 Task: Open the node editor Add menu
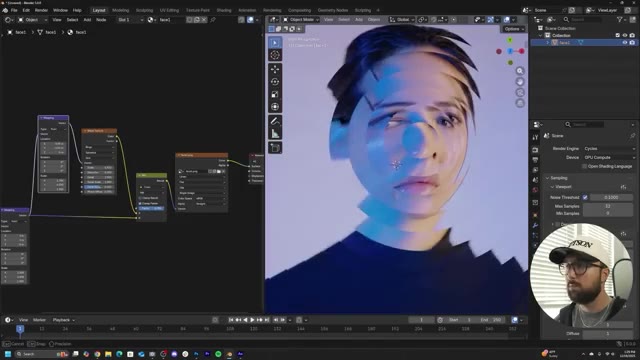[87, 20]
